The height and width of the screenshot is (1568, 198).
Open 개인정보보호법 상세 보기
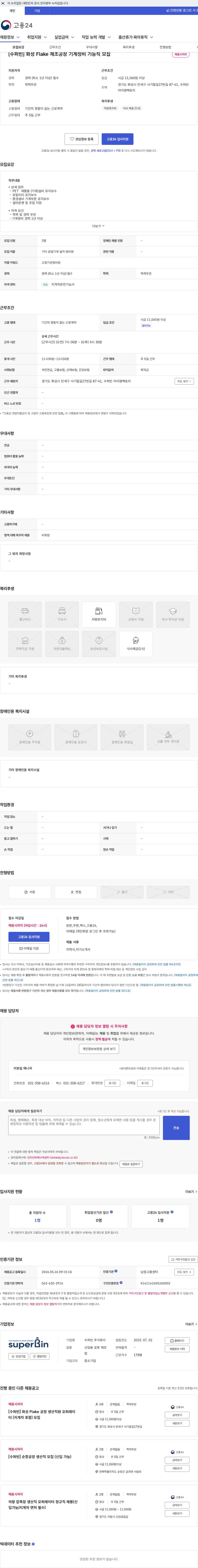click(x=99, y=1049)
